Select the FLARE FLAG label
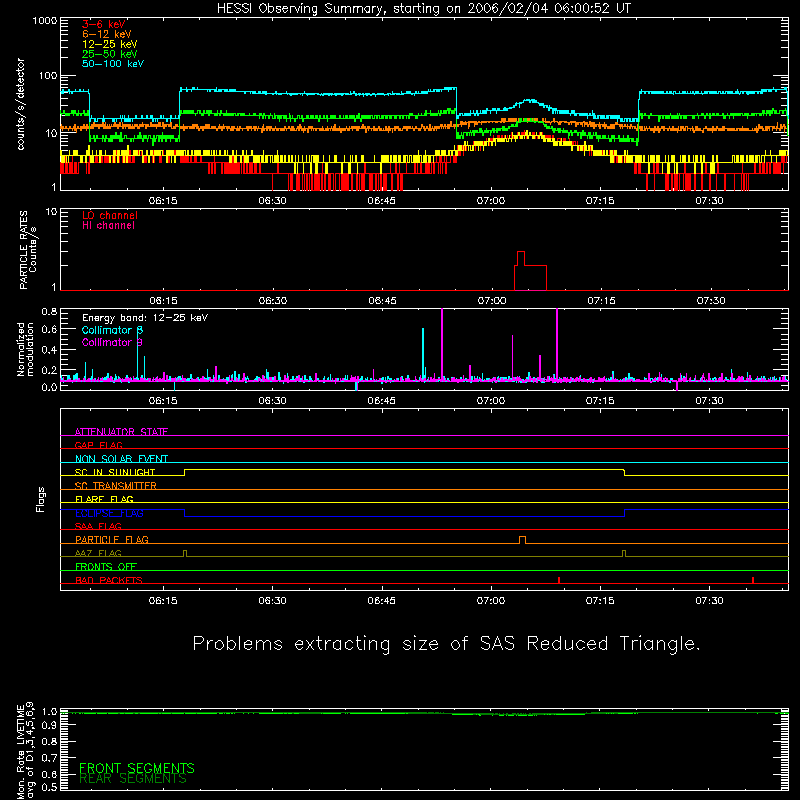This screenshot has height=800, width=800. (x=104, y=499)
